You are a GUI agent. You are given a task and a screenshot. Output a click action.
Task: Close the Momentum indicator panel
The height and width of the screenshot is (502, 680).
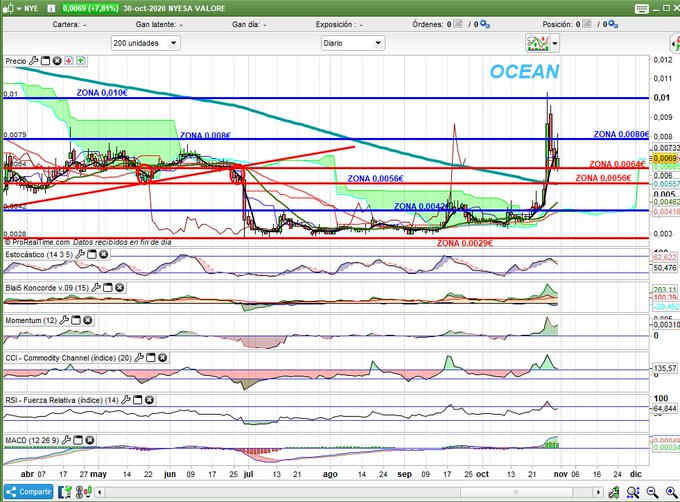click(88, 320)
